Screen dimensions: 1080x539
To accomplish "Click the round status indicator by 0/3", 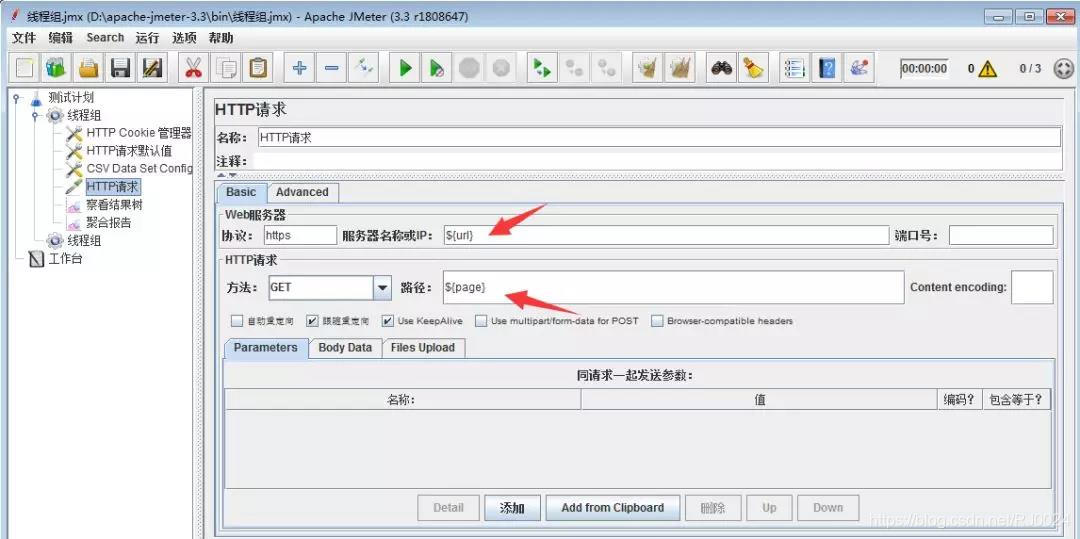I will 1064,69.
